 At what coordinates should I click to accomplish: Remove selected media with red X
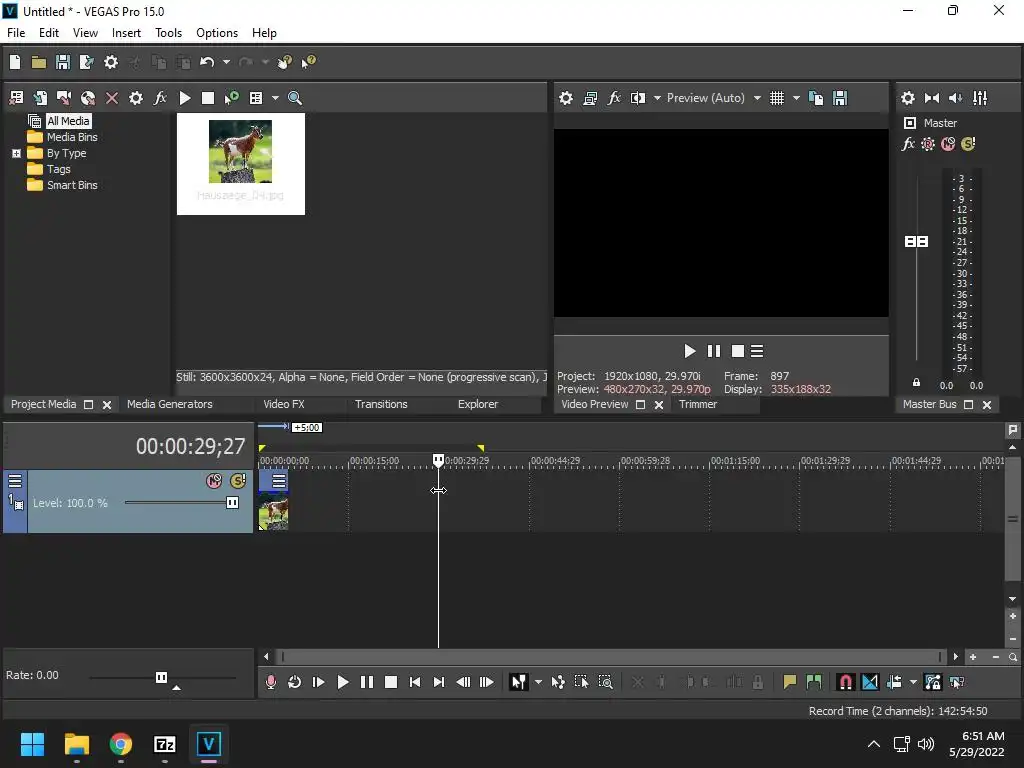[x=112, y=98]
